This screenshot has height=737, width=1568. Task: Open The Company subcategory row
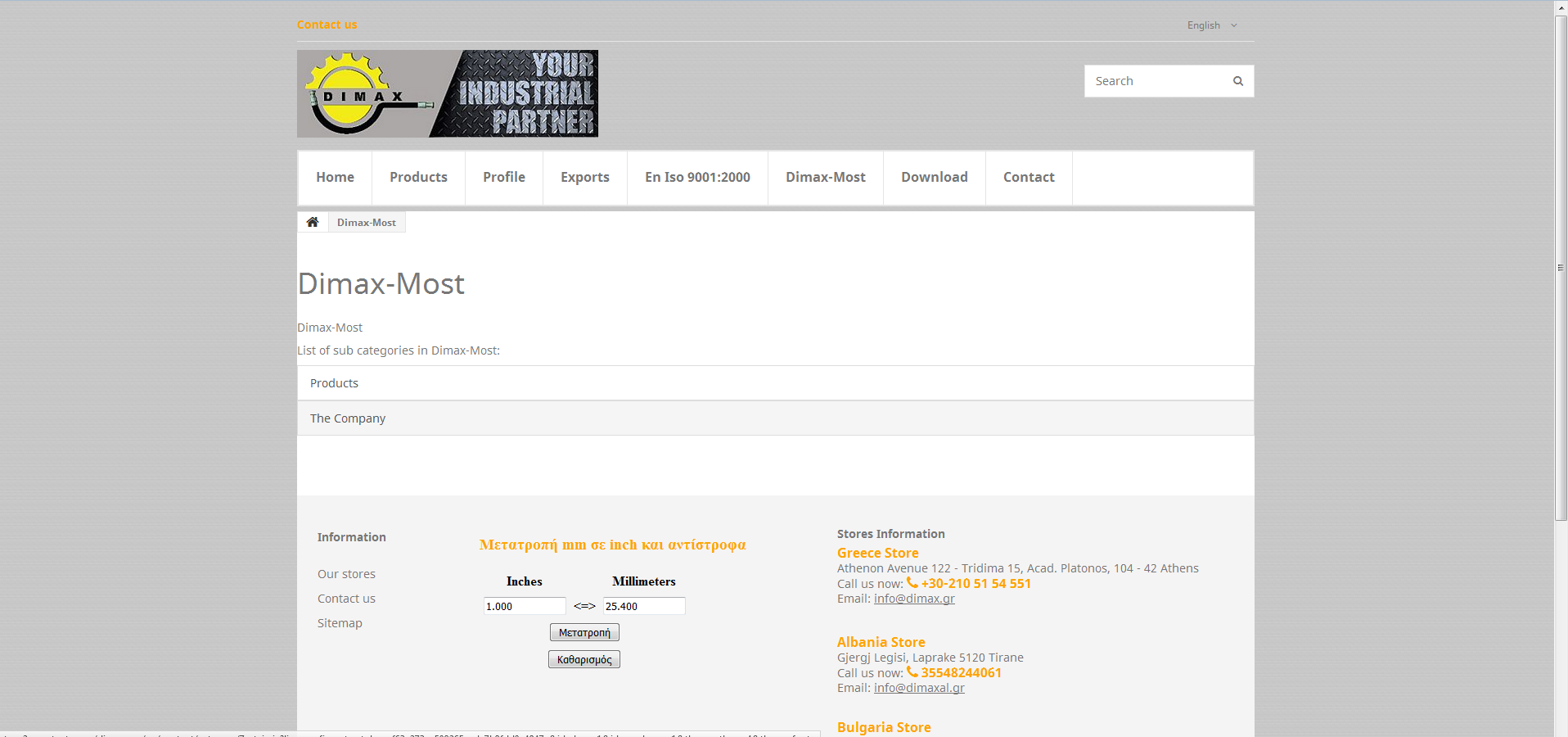775,418
